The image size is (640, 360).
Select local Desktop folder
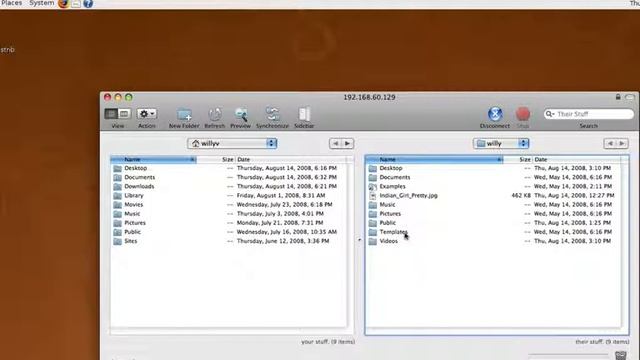[x=136, y=168]
